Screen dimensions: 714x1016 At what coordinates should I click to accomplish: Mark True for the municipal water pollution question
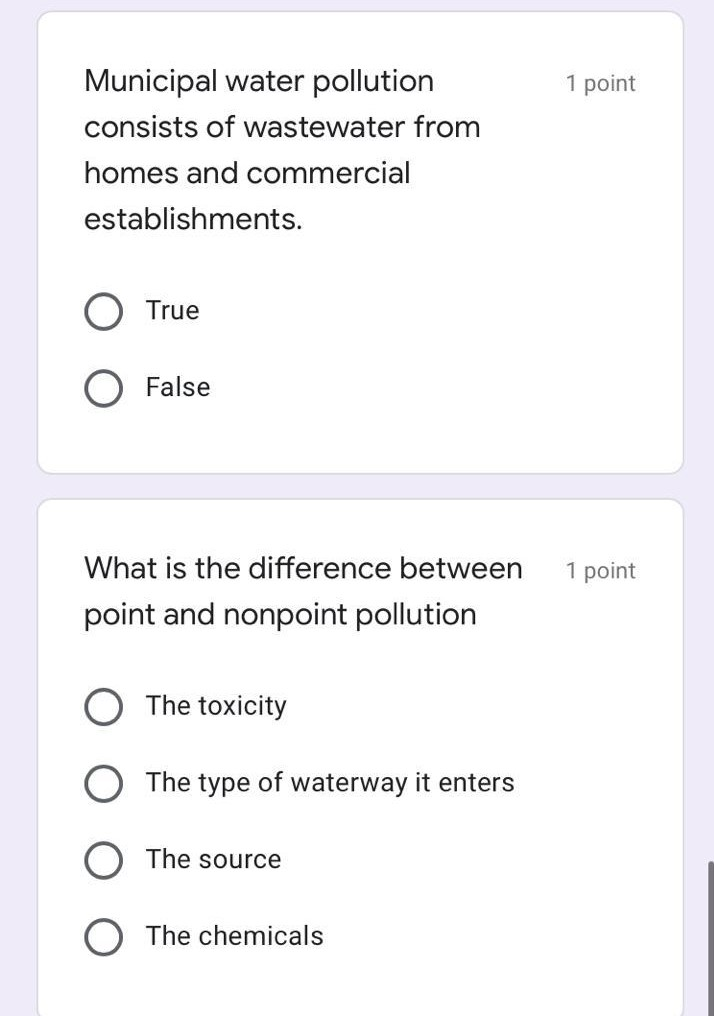click(x=103, y=311)
